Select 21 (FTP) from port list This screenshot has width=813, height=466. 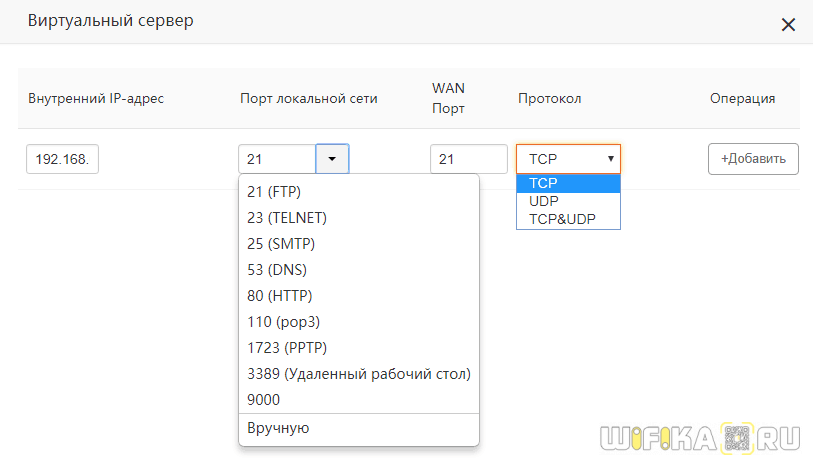[x=274, y=192]
